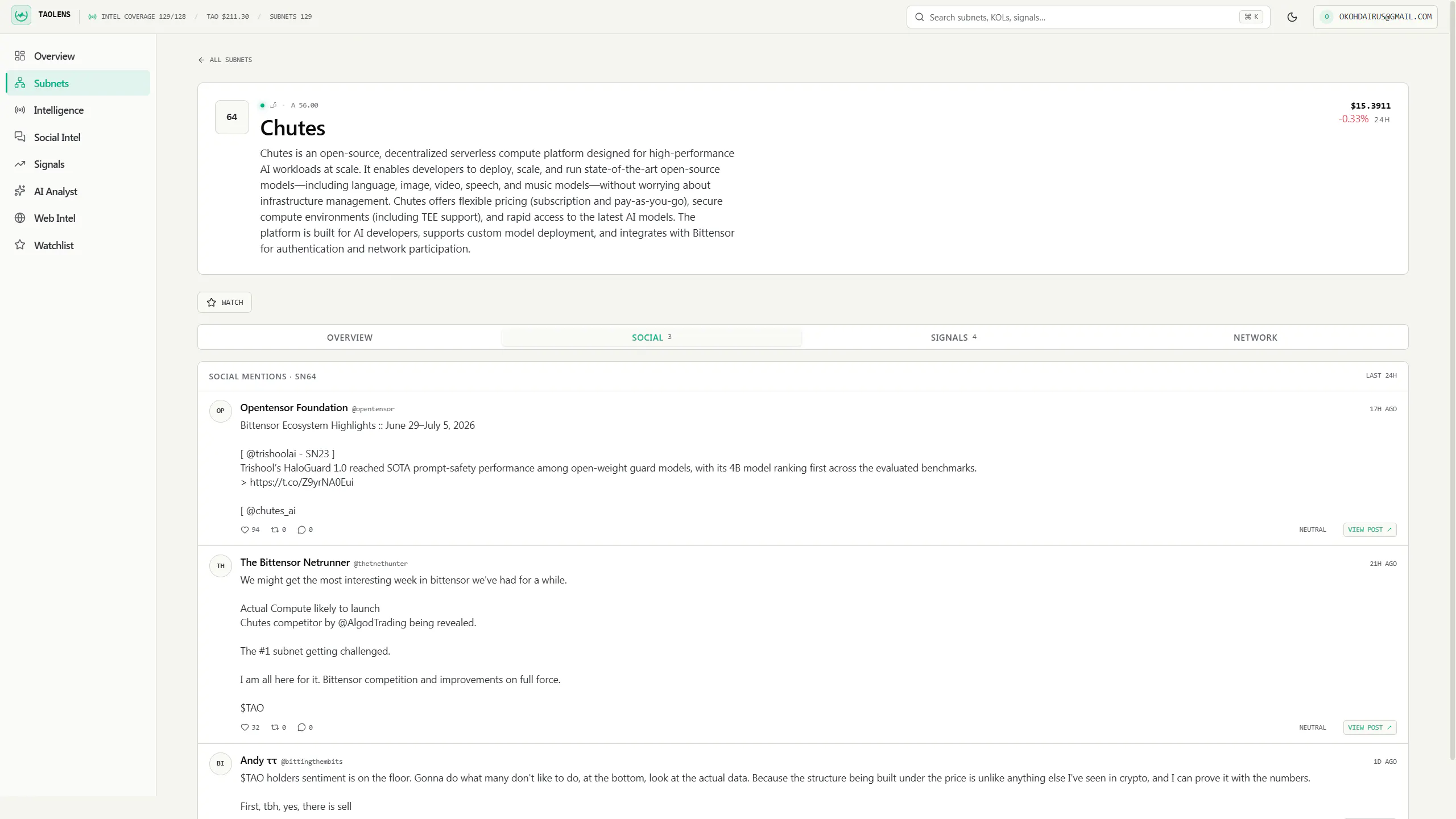
Task: Click the comment icon on the Netrunner post
Action: pyautogui.click(x=301, y=727)
